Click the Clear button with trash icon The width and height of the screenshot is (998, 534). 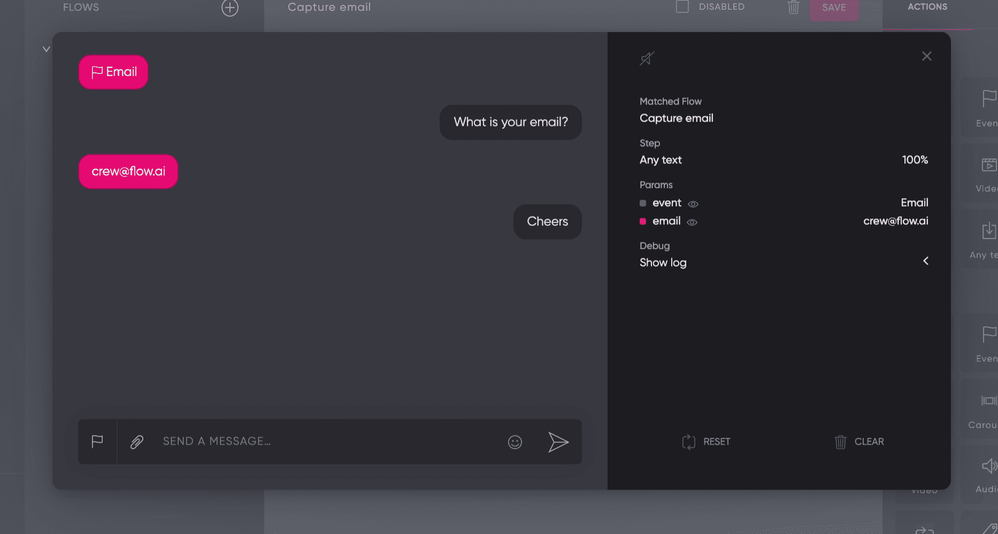pos(859,442)
